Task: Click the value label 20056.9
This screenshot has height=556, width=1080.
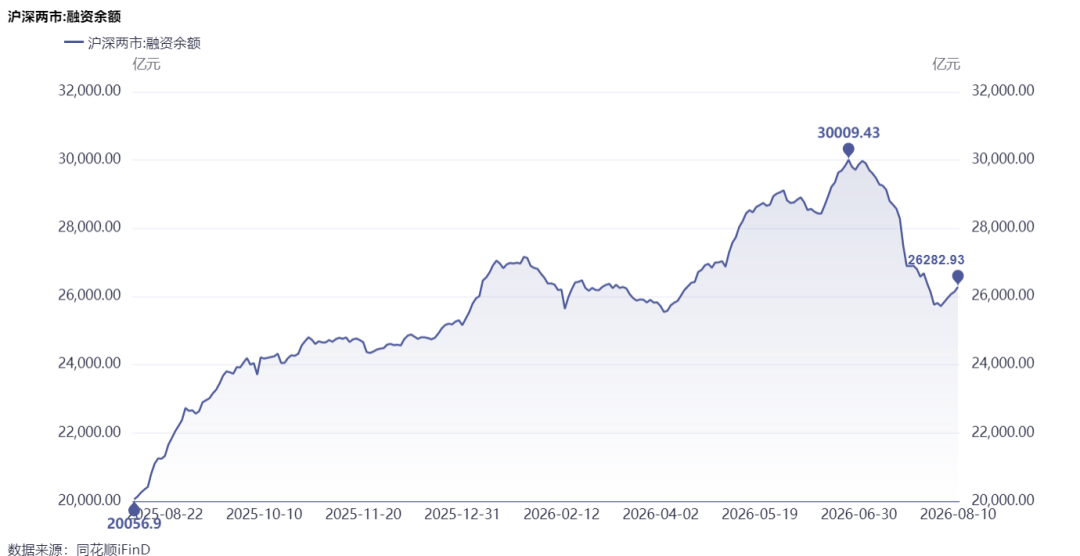Action: click(134, 525)
